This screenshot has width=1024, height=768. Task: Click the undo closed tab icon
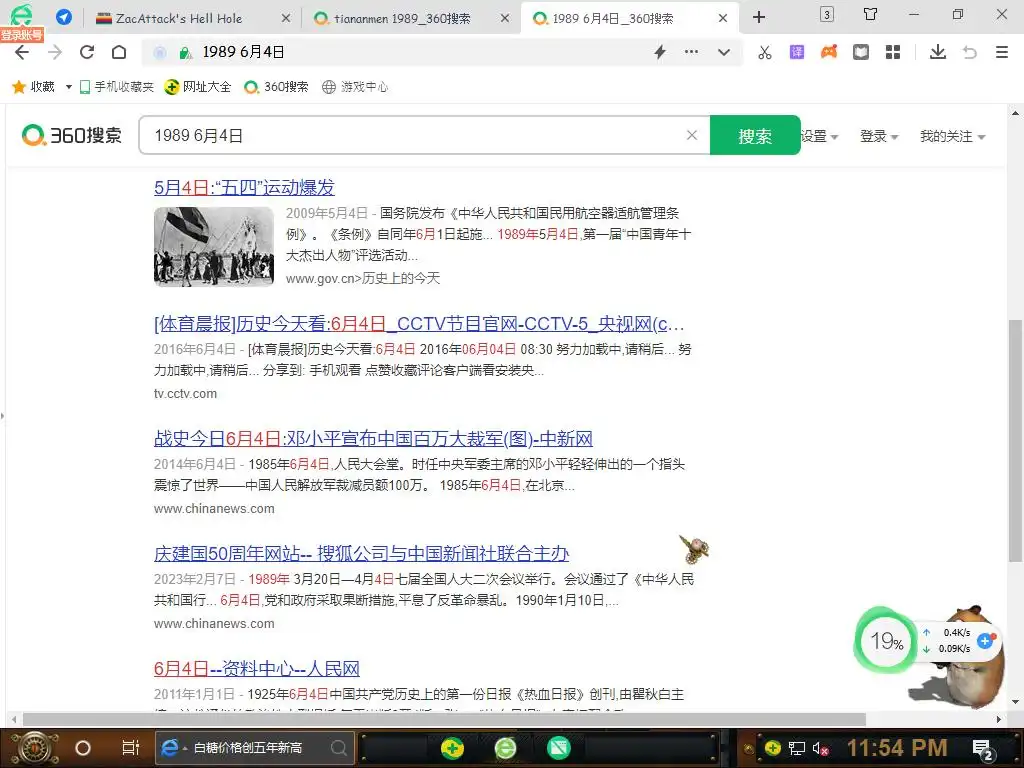970,52
